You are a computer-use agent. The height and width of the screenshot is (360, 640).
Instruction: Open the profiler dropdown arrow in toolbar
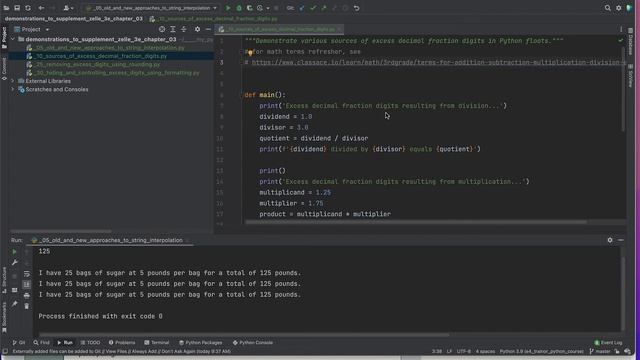pos(268,8)
